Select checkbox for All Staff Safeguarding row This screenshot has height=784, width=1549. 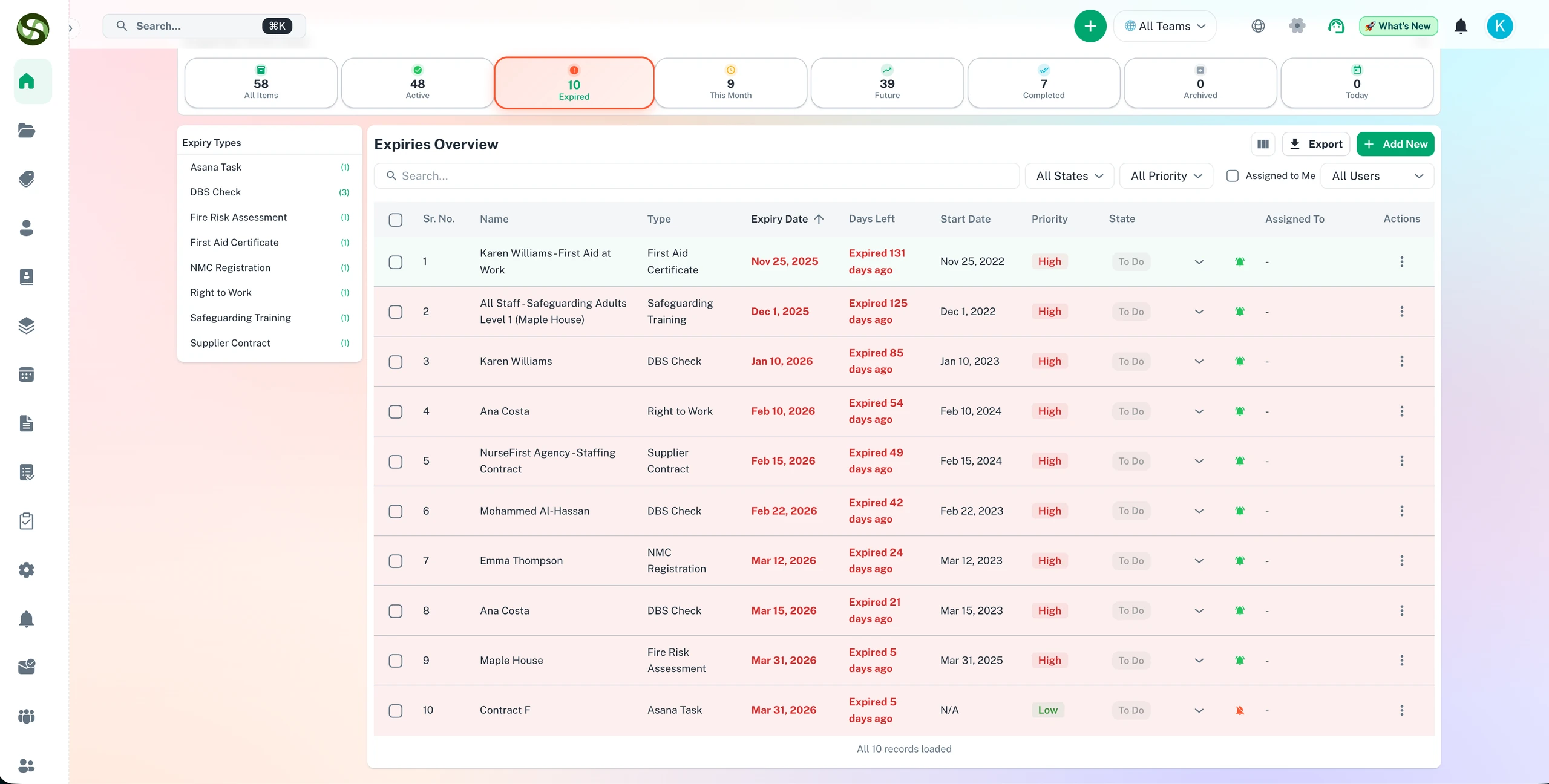[395, 312]
